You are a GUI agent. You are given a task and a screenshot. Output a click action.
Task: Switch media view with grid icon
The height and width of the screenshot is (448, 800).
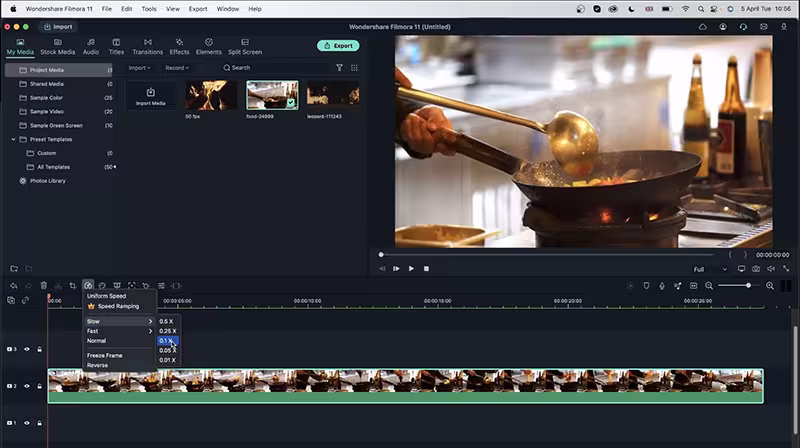tap(354, 67)
